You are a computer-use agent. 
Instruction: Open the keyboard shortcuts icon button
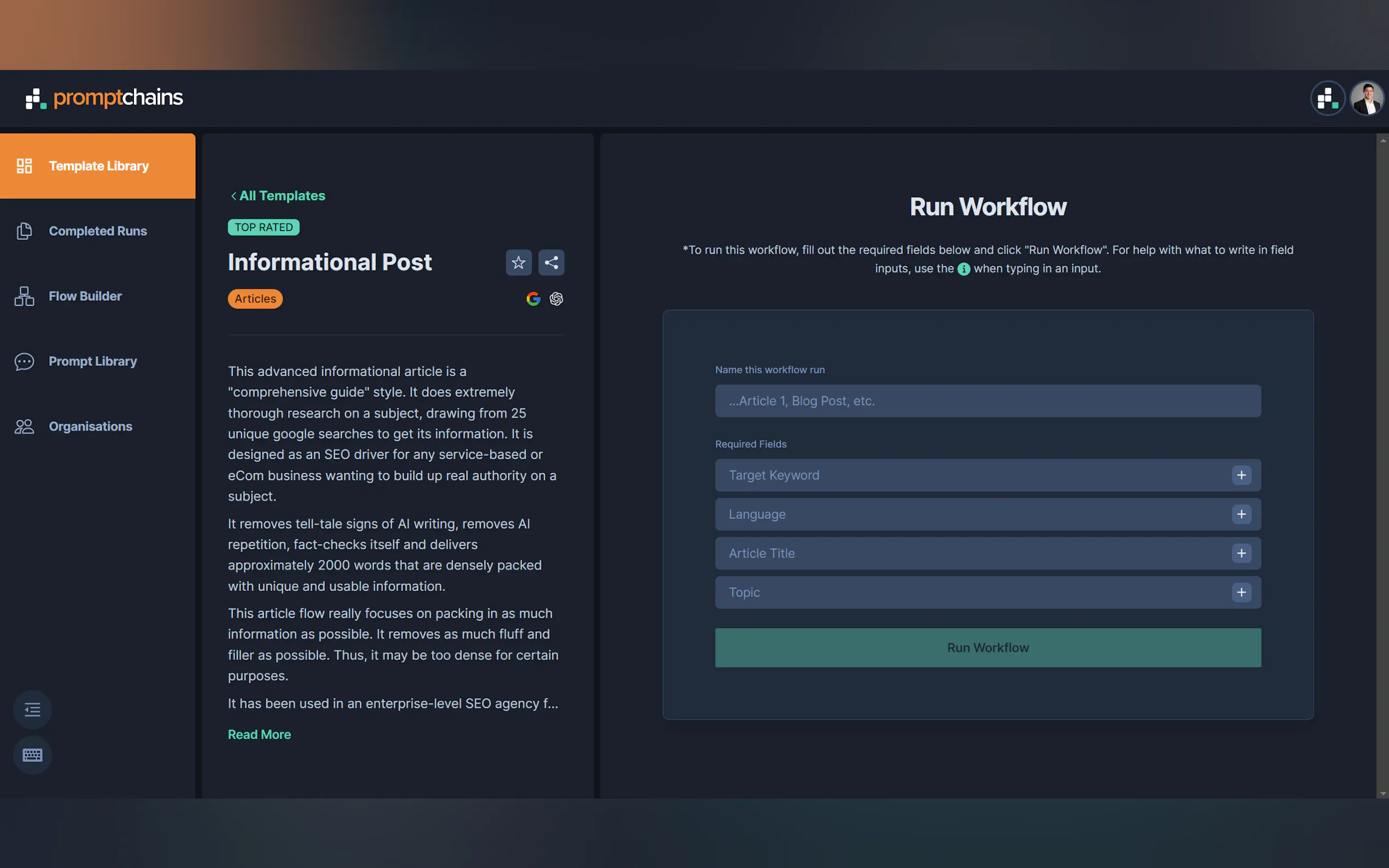[32, 755]
